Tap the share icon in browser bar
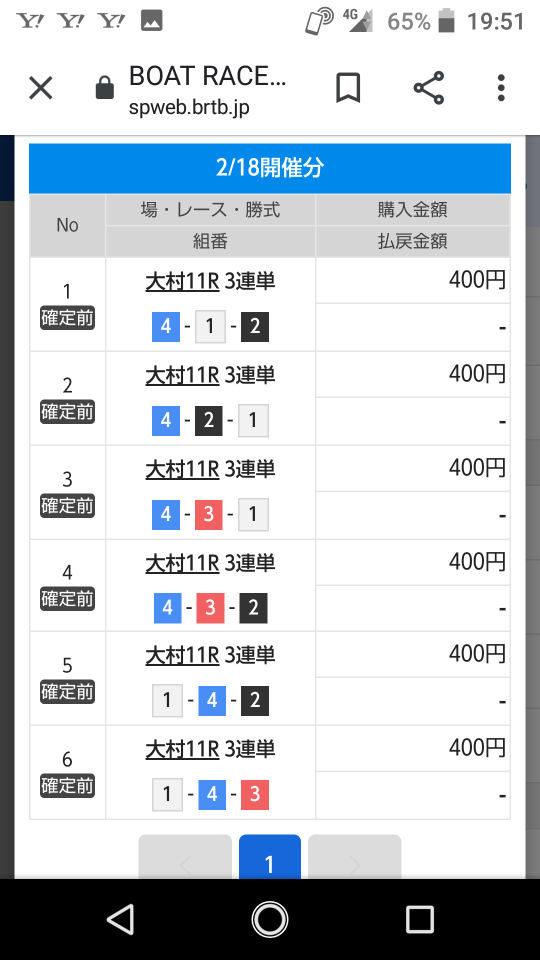The image size is (540, 960). 429,88
